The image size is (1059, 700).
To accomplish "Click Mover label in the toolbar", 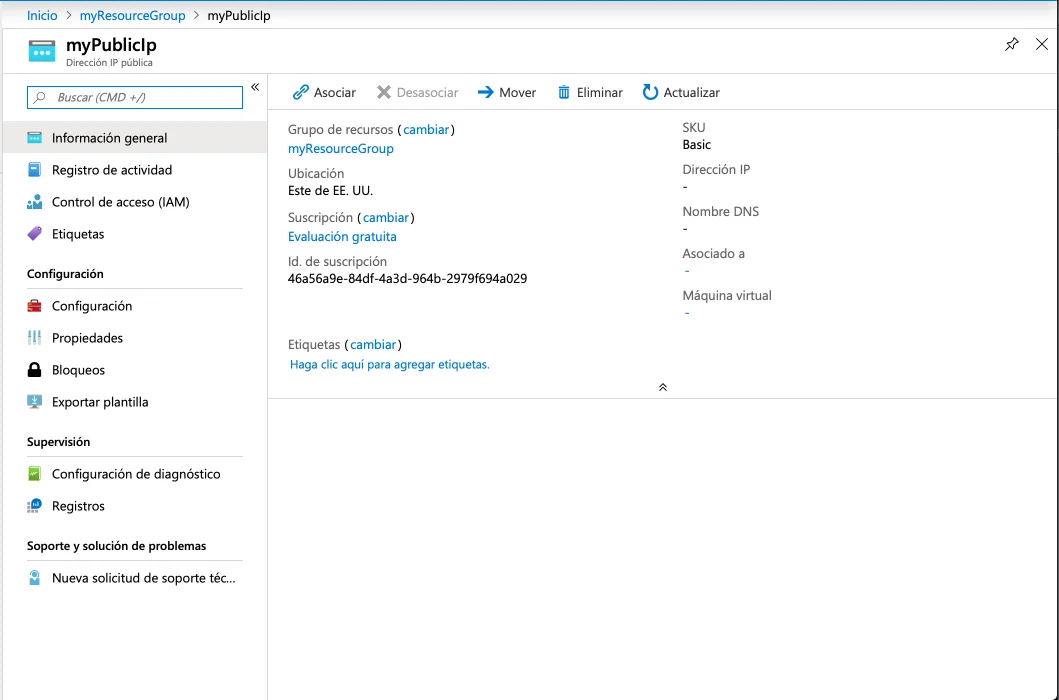I will pyautogui.click(x=517, y=93).
